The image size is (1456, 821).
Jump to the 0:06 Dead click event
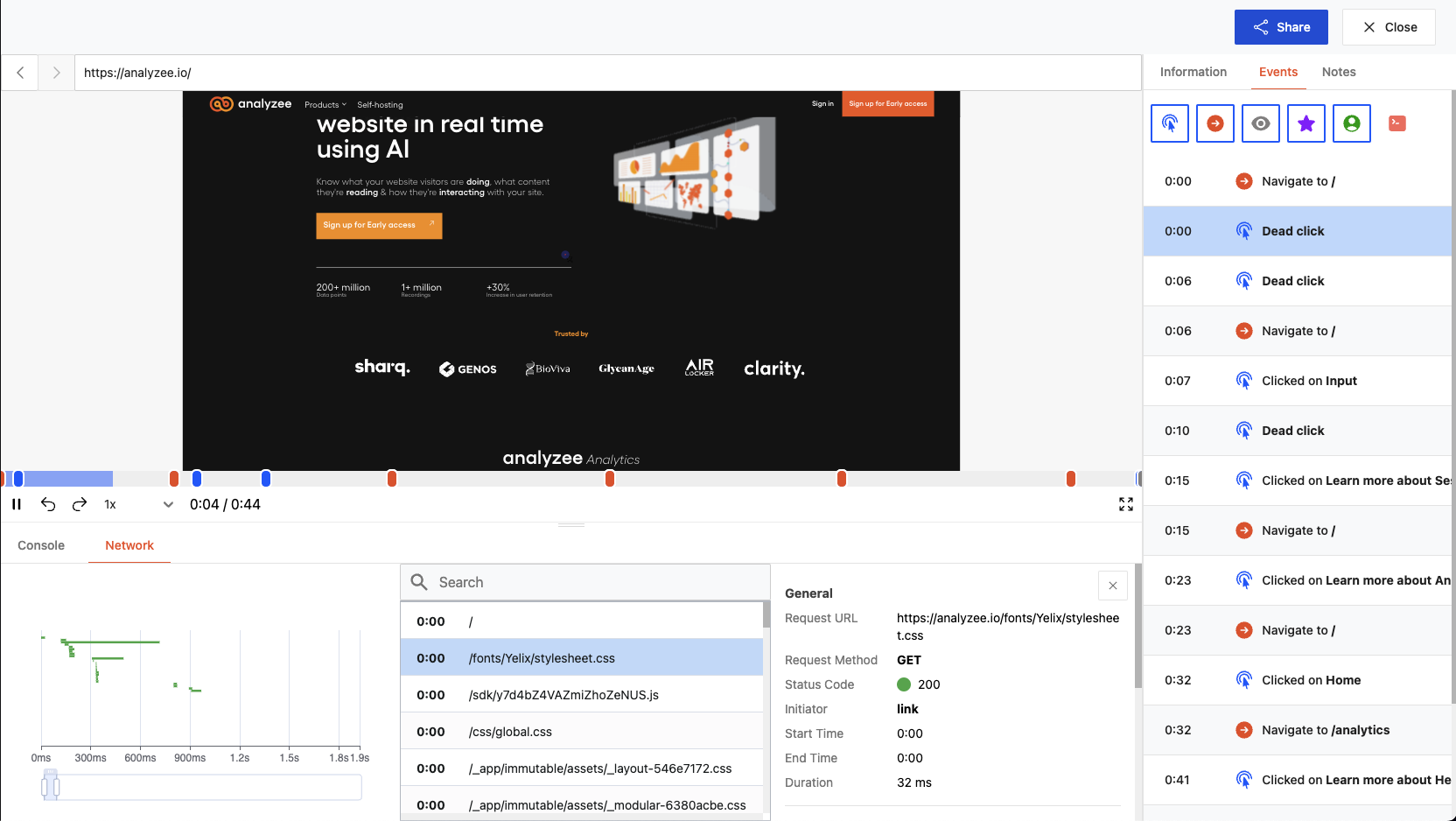click(x=1298, y=281)
